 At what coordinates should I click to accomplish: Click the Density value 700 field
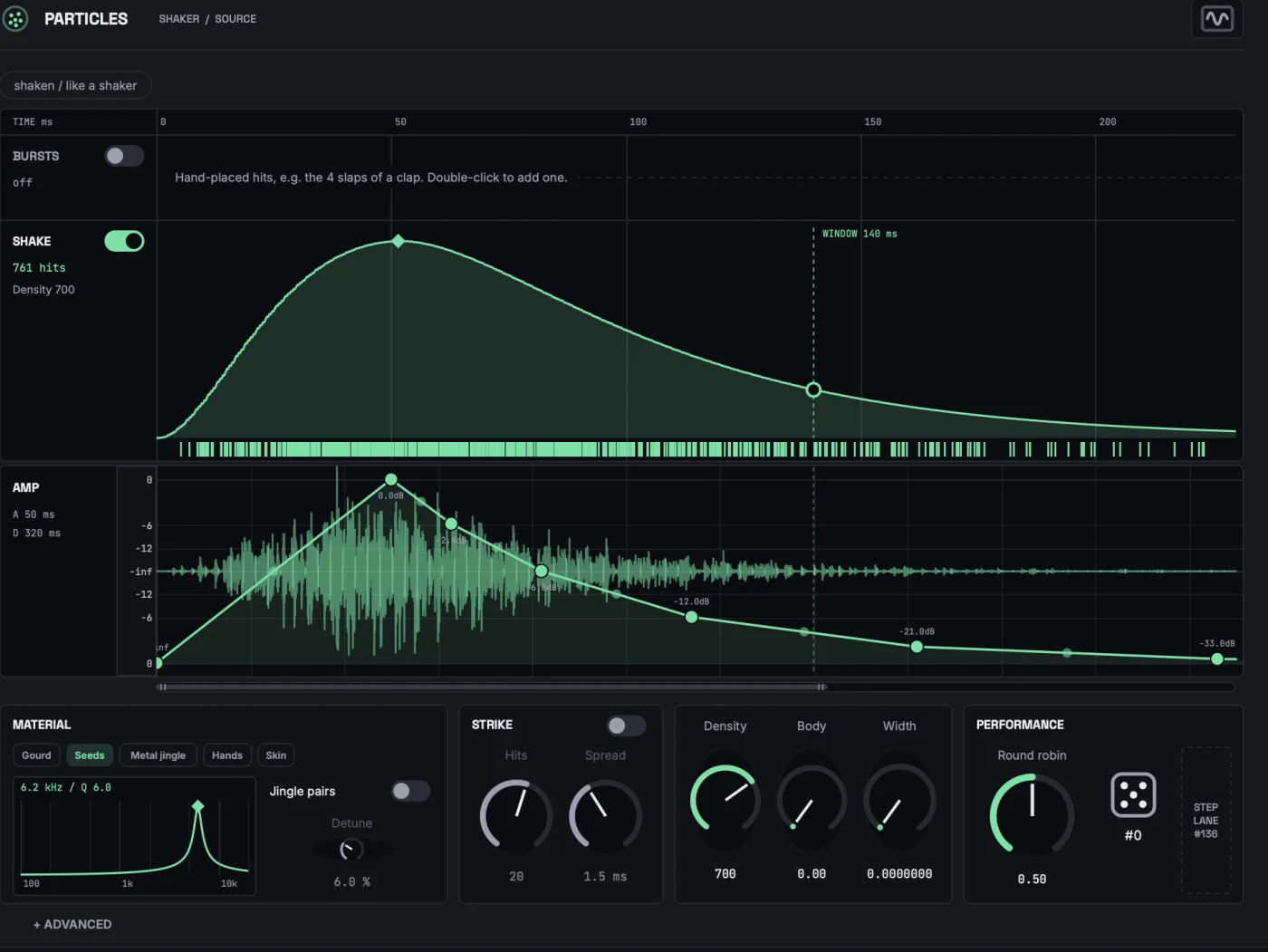725,874
